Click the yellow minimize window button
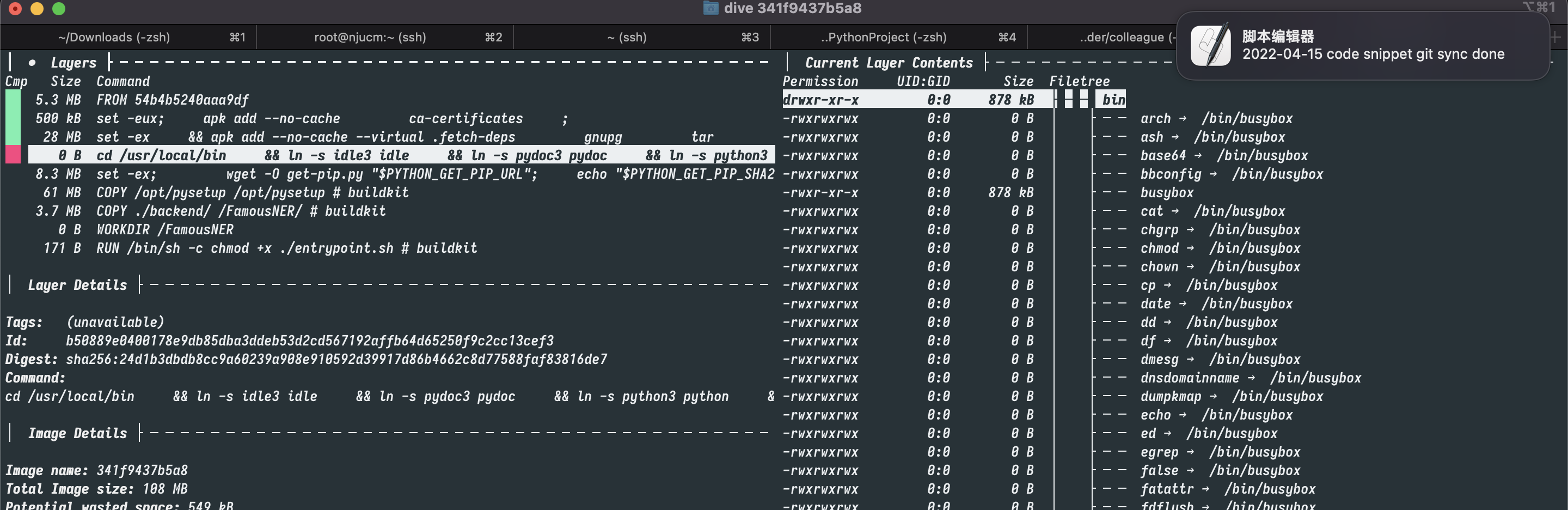1568x510 pixels. click(37, 9)
